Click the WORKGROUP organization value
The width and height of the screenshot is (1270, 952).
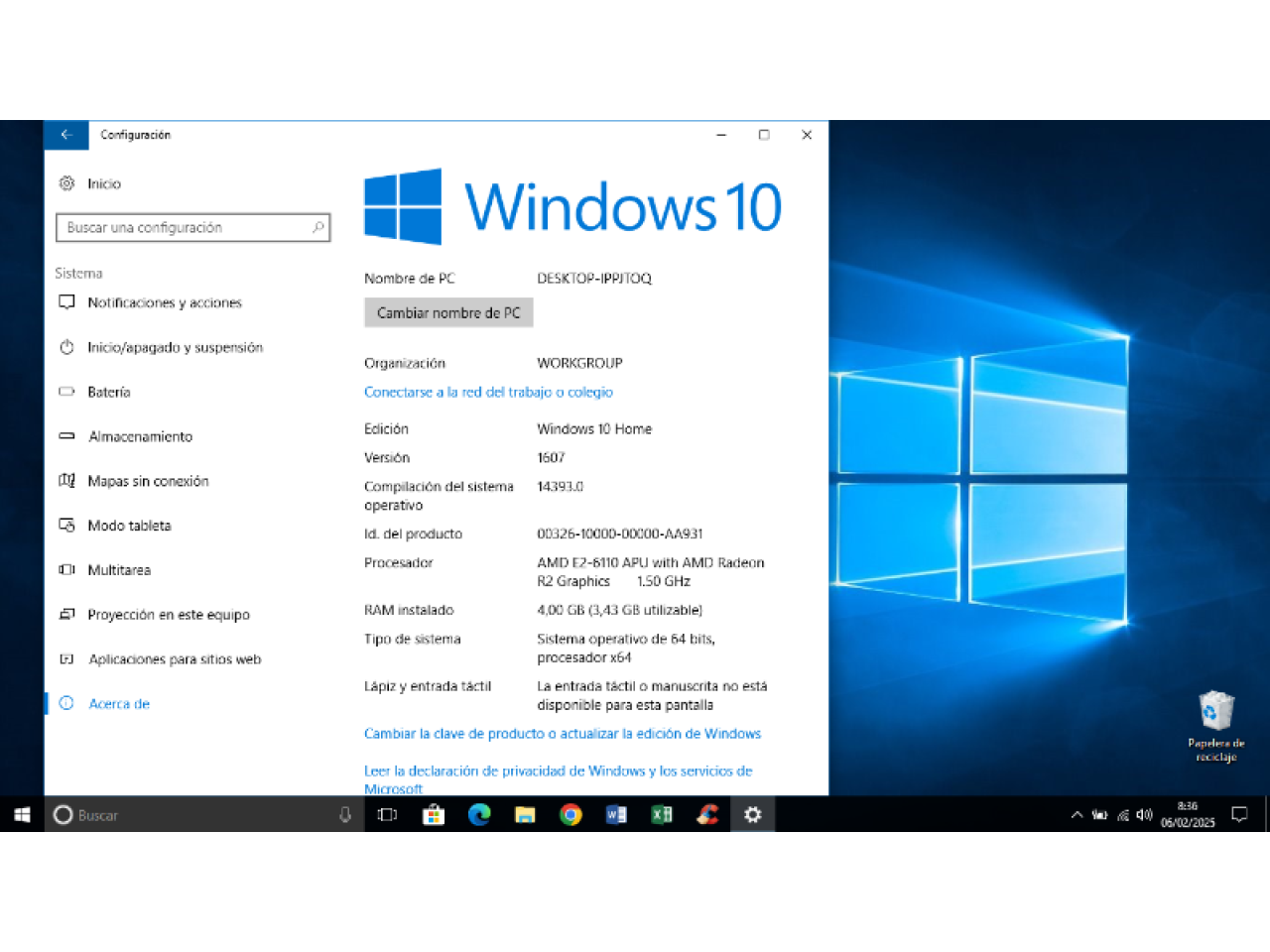point(579,363)
